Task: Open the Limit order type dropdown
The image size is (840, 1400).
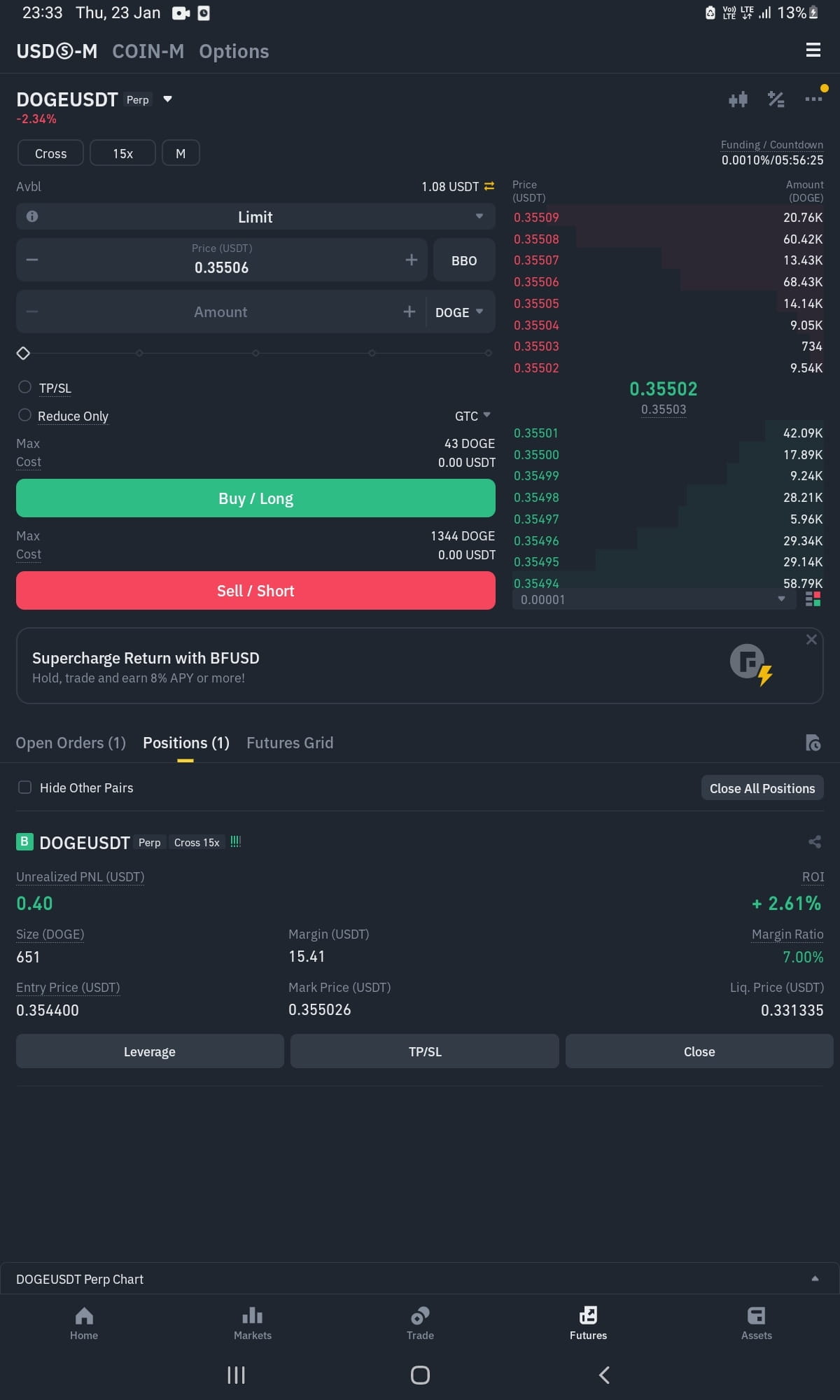Action: pos(255,216)
